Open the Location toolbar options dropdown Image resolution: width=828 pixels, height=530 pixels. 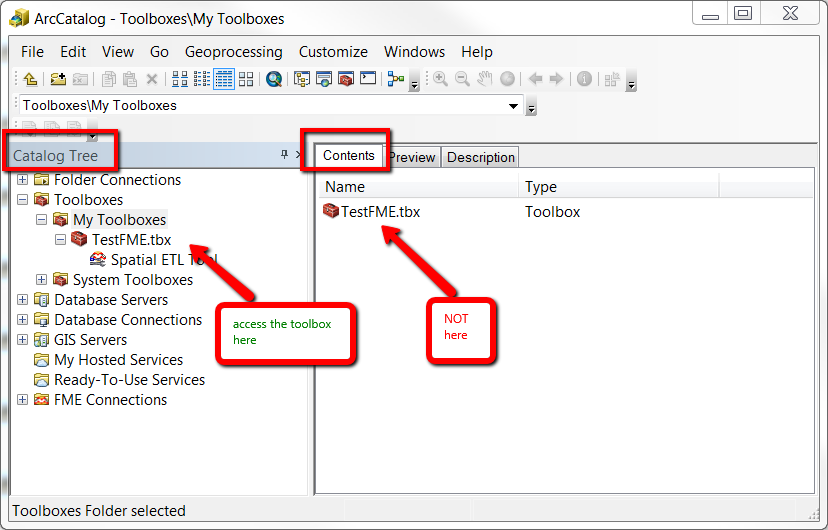click(x=531, y=106)
